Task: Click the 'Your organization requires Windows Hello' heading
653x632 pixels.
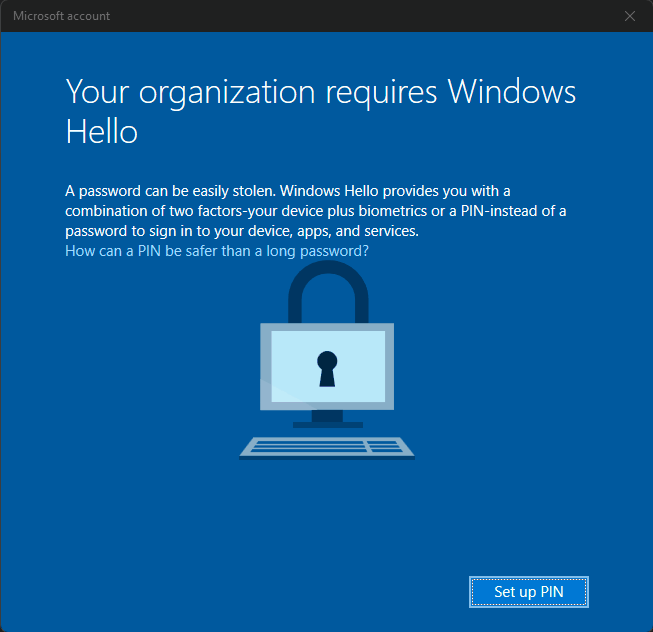Action: 321,111
